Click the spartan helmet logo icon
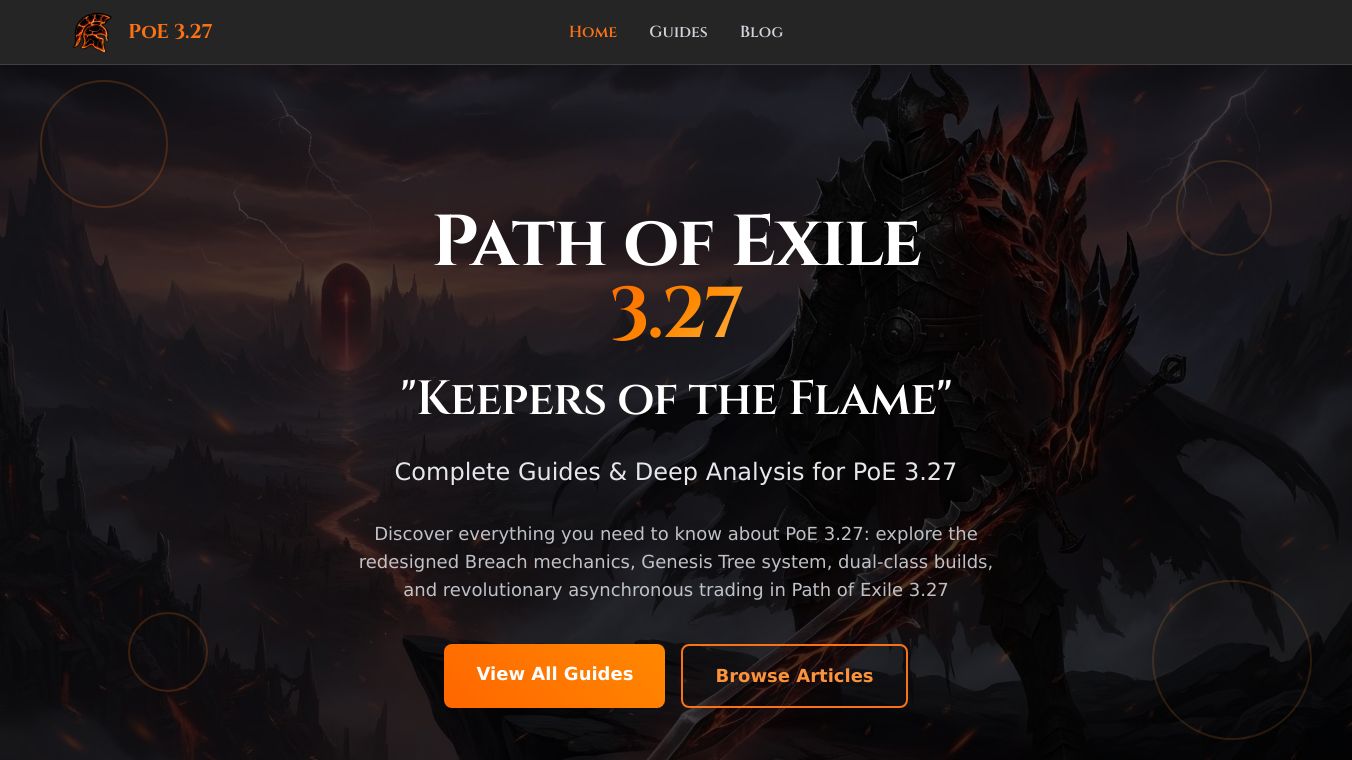This screenshot has height=760, width=1352. point(92,32)
